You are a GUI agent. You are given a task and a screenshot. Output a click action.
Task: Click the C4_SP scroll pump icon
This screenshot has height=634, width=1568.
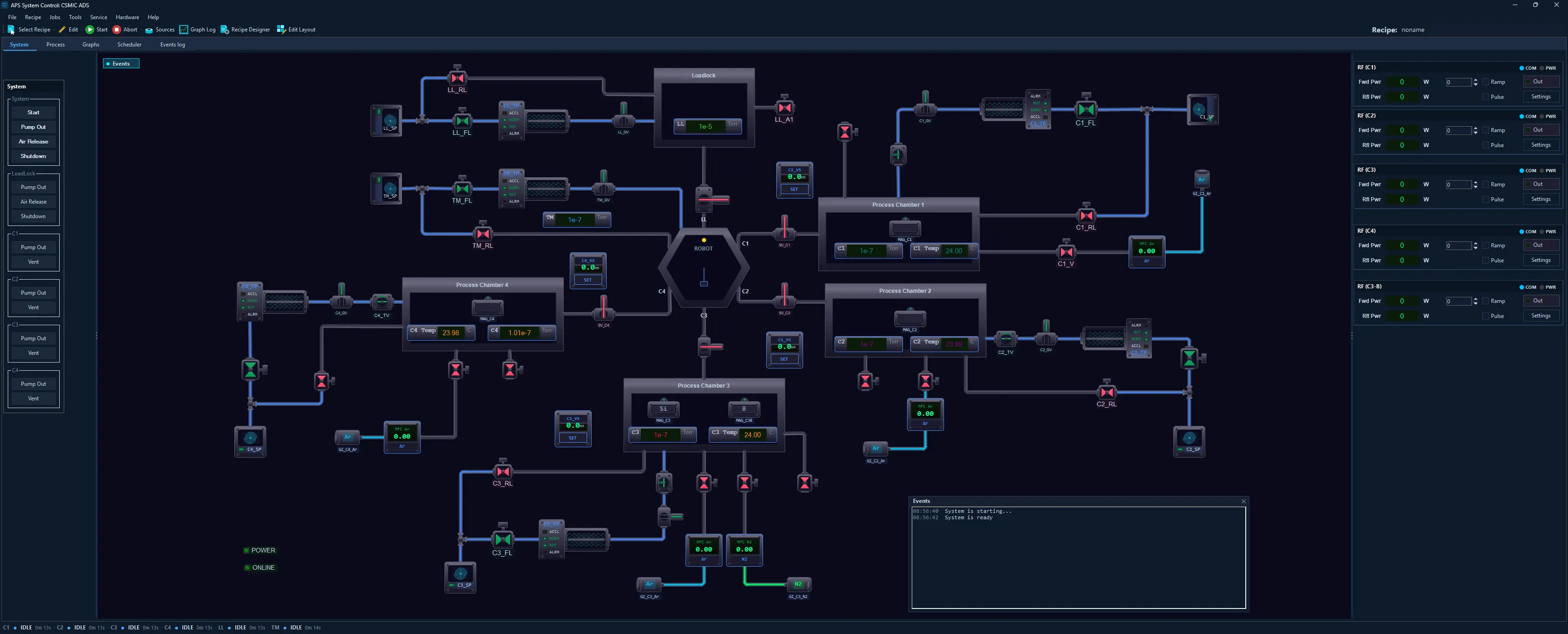click(x=250, y=441)
